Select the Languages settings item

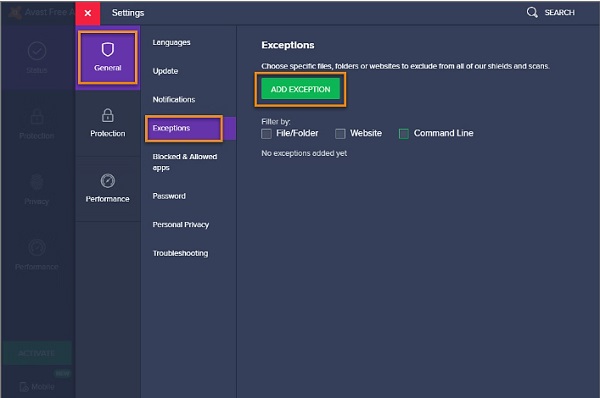171,42
